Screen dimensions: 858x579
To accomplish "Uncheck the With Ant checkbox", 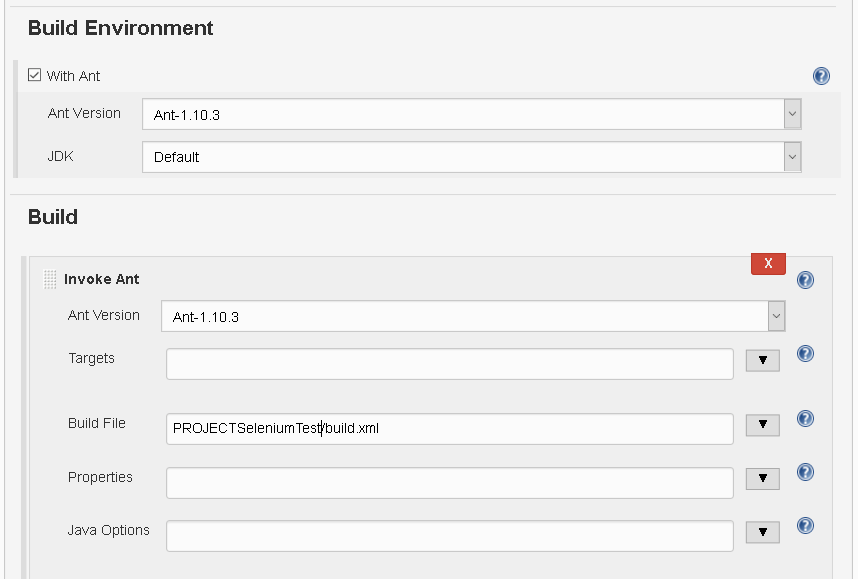I will pyautogui.click(x=35, y=75).
